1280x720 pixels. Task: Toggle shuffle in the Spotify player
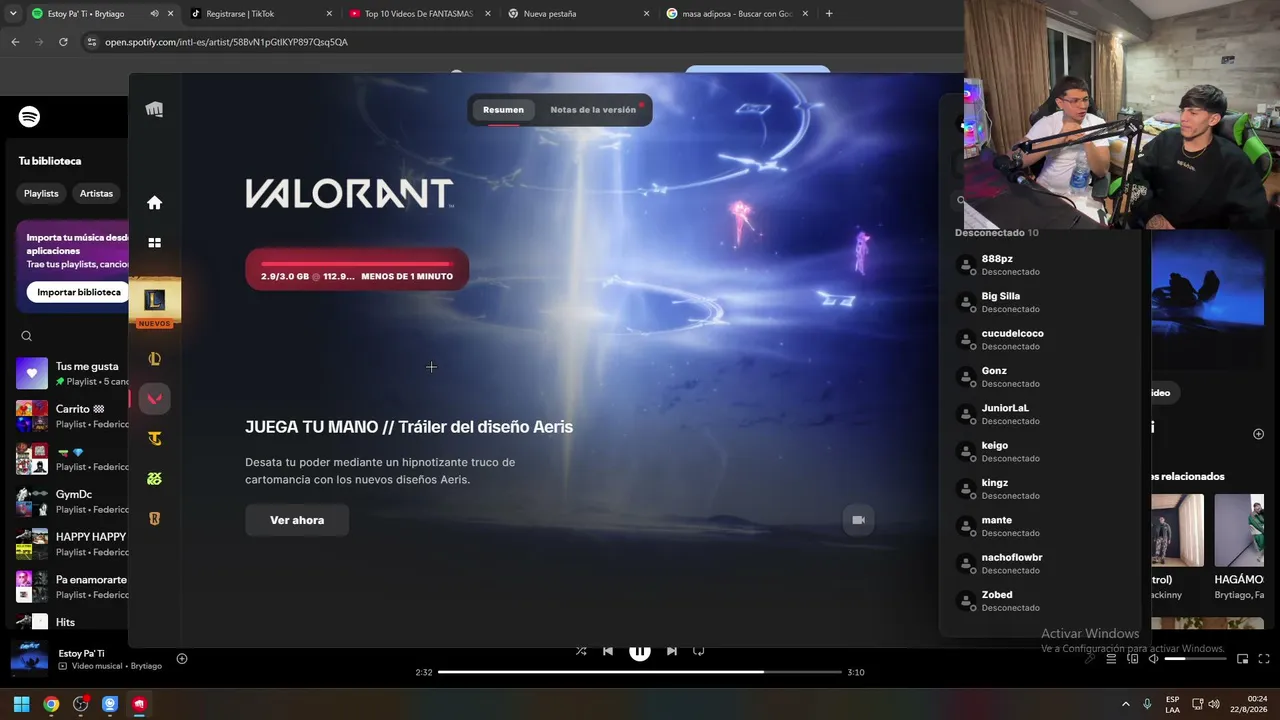tap(581, 651)
